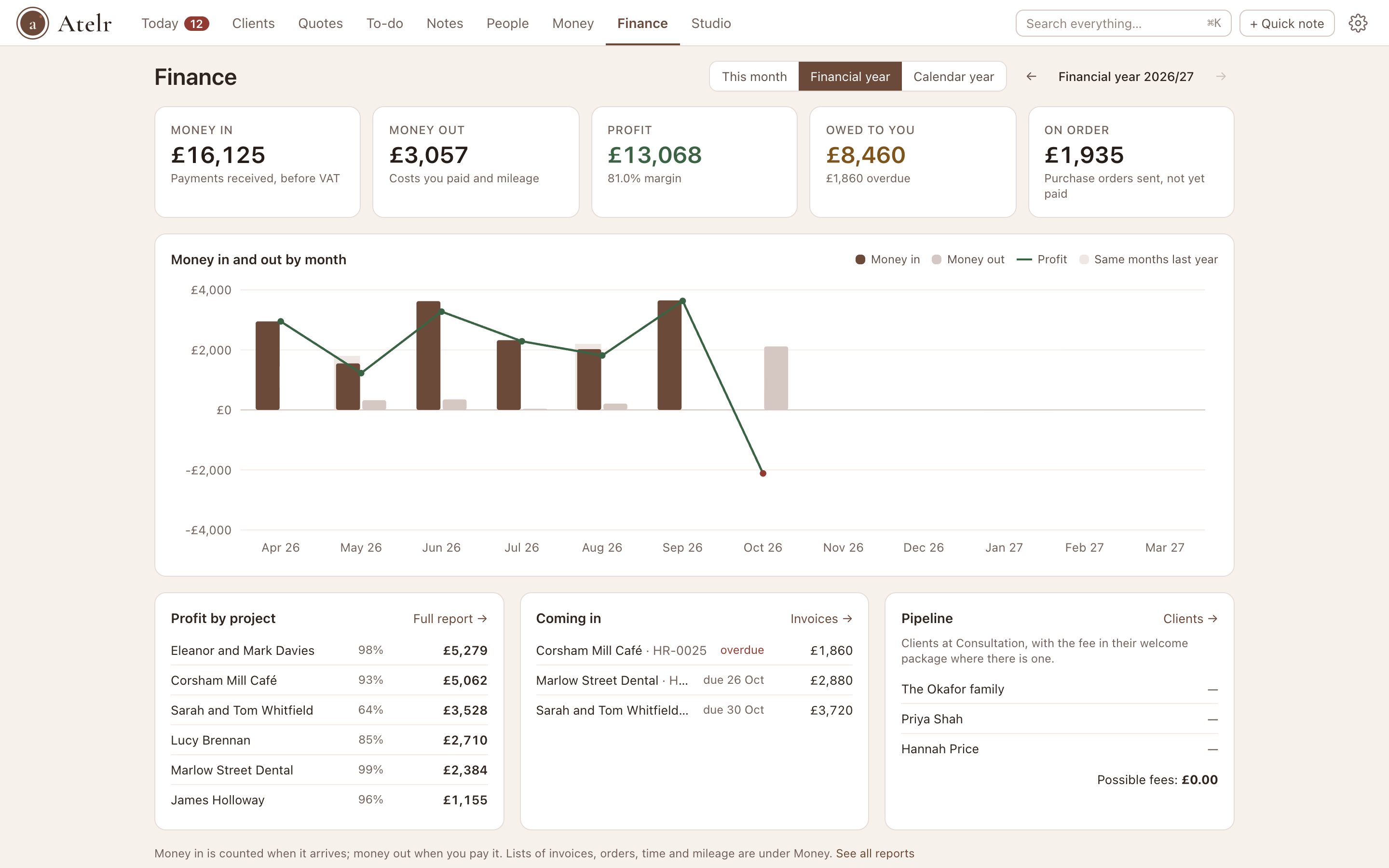Open the Today tab
The height and width of the screenshot is (868, 1389).
click(175, 23)
